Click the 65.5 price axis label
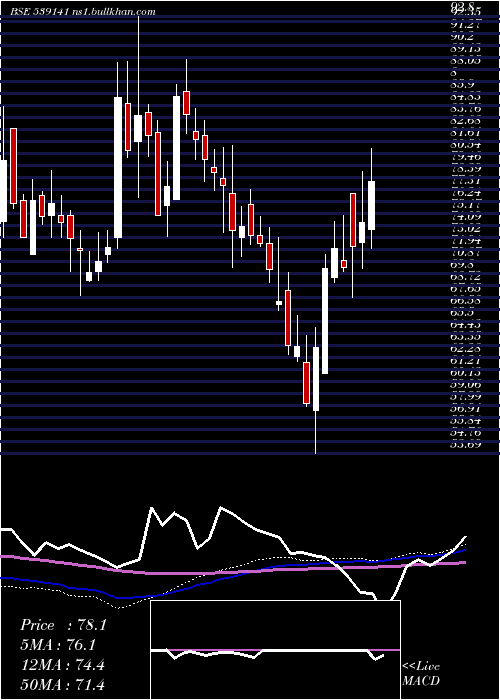500x700 pixels. (462, 313)
